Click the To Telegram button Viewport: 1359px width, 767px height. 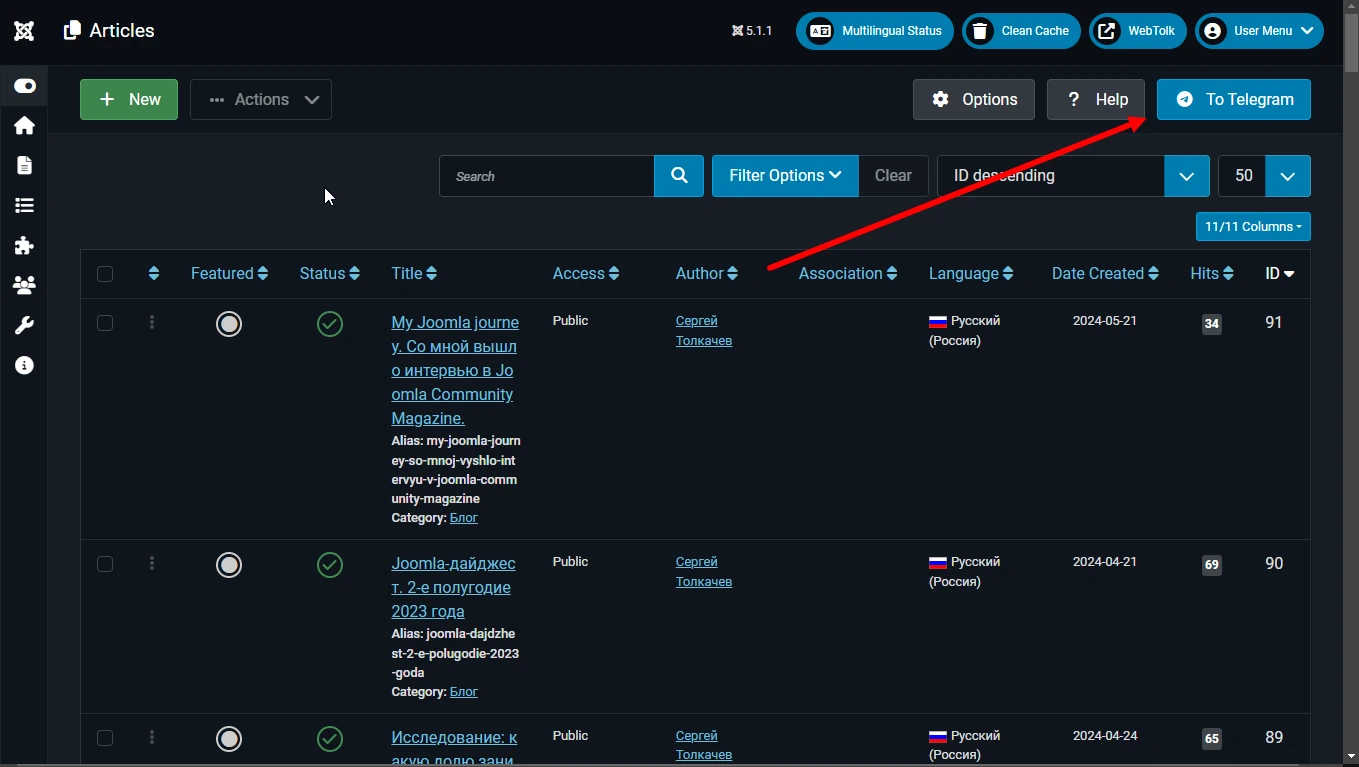pos(1234,99)
